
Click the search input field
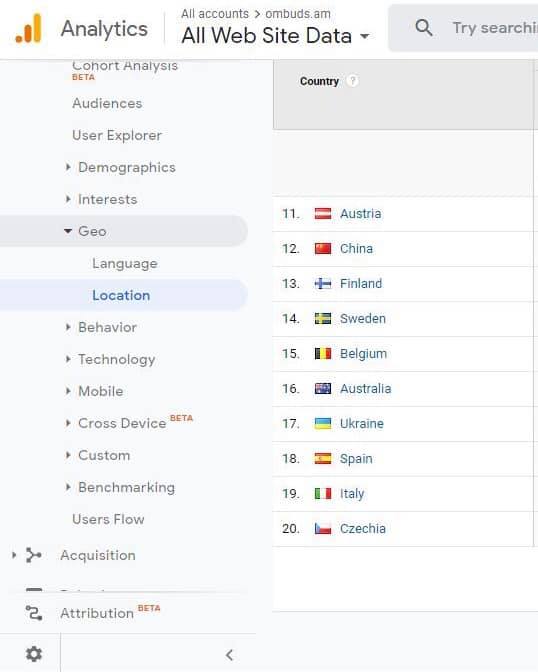494,28
